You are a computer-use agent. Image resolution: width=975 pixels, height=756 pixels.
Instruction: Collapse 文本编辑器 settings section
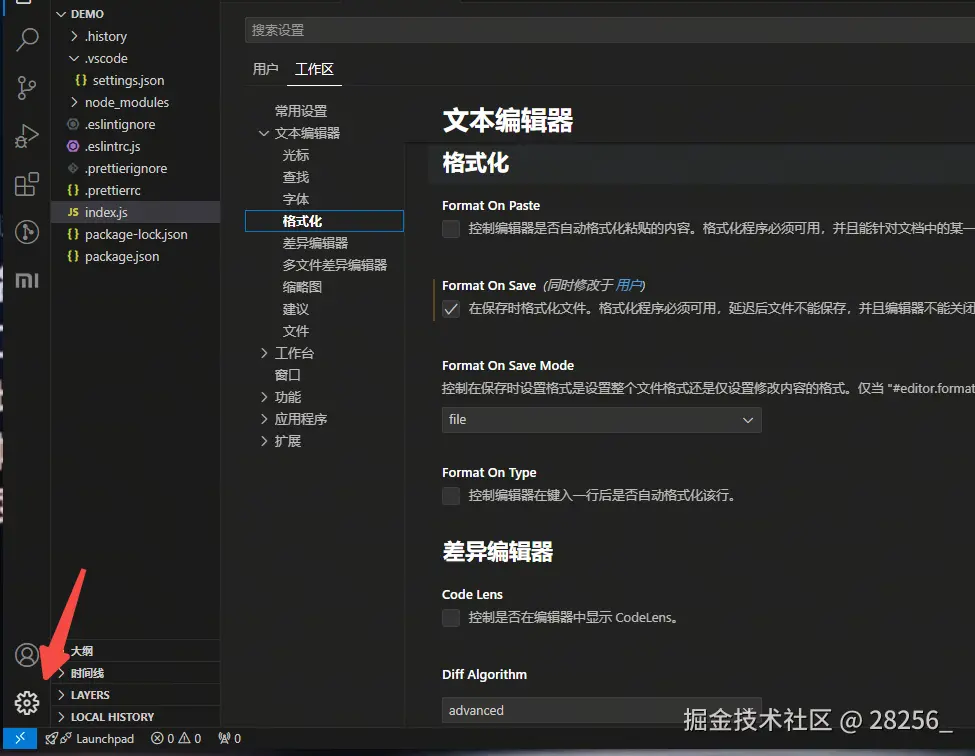coord(264,133)
